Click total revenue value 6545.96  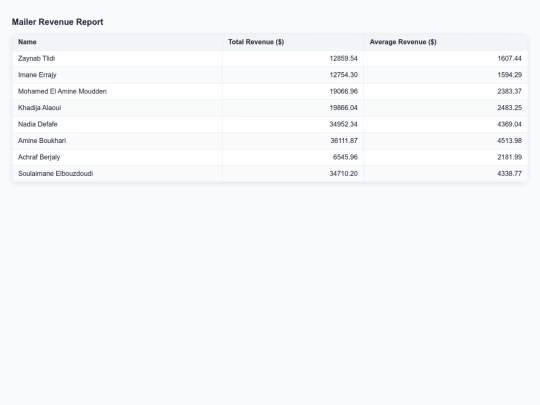(x=345, y=157)
